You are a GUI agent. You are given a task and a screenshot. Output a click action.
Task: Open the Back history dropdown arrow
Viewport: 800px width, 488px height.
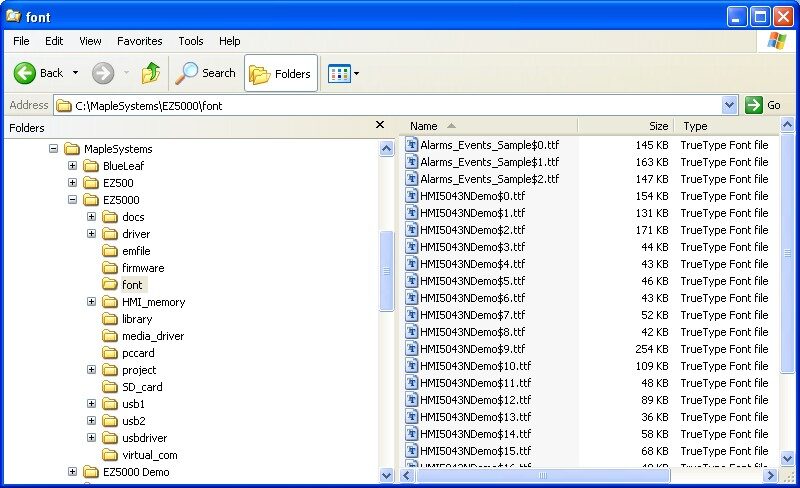pyautogui.click(x=76, y=73)
